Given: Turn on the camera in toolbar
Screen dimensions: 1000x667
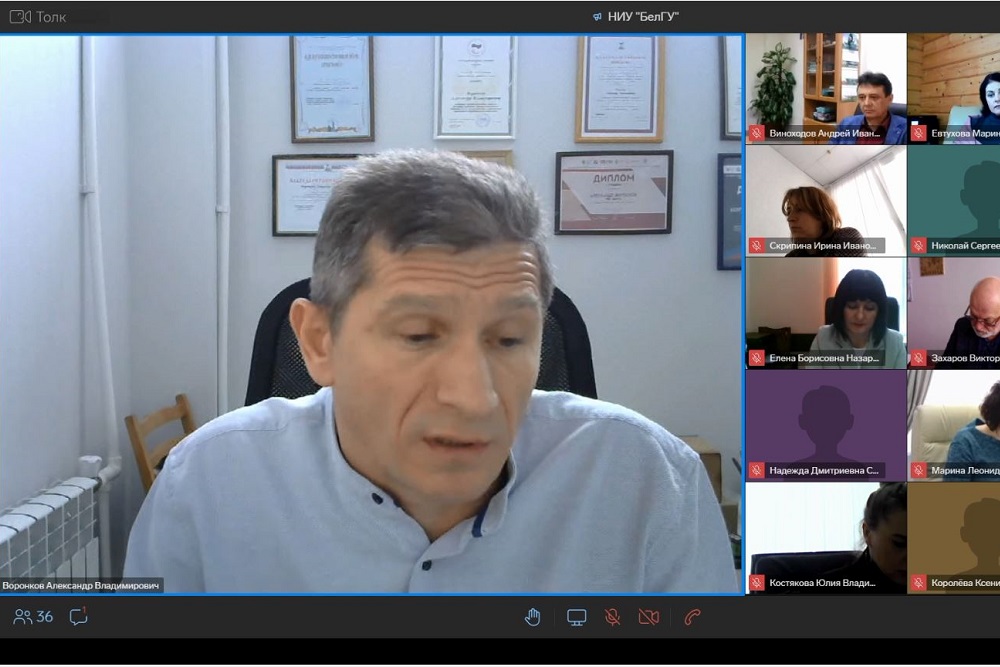Looking at the screenshot, I should click(x=649, y=617).
